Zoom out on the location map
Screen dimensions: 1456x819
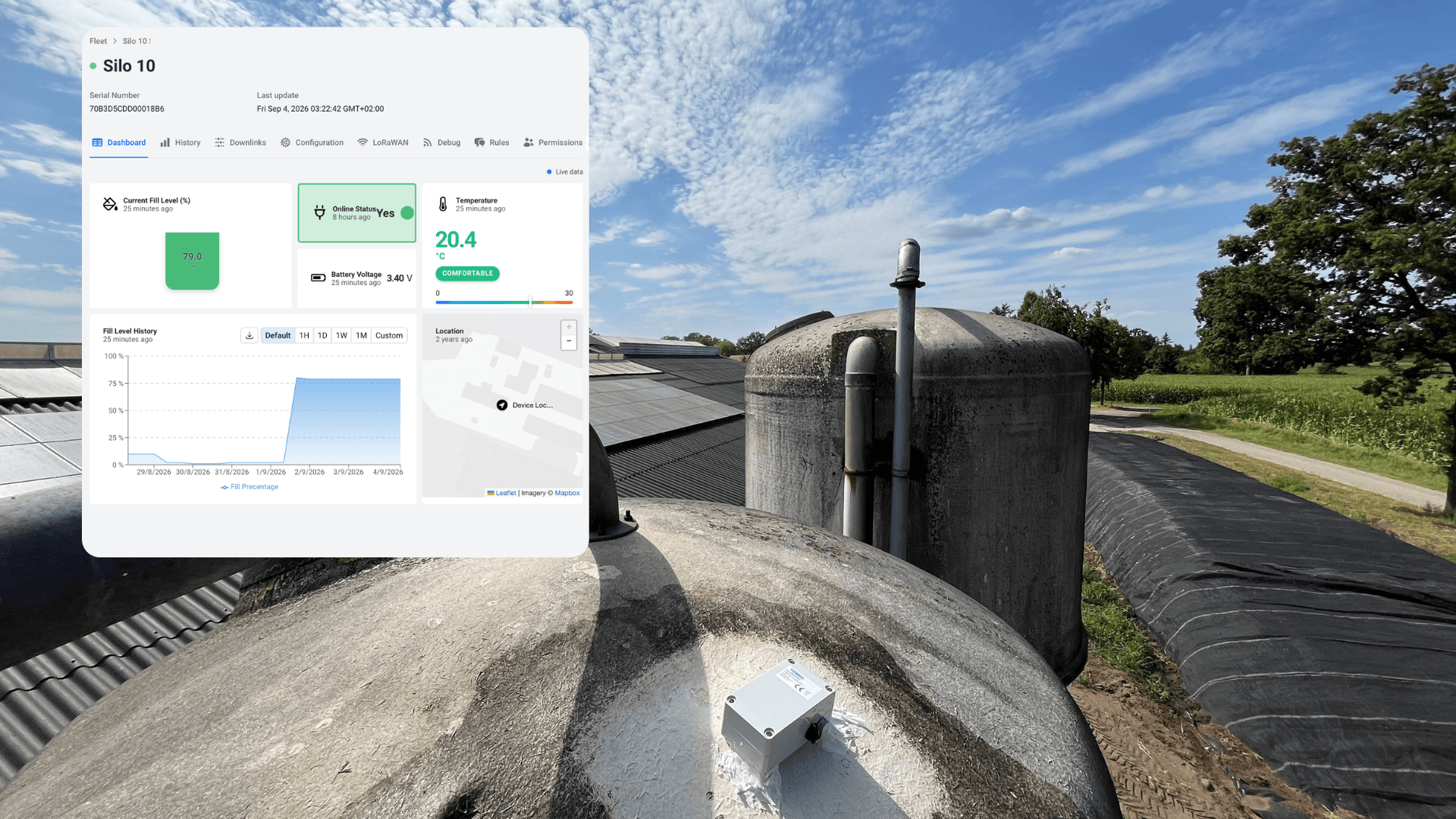(569, 341)
